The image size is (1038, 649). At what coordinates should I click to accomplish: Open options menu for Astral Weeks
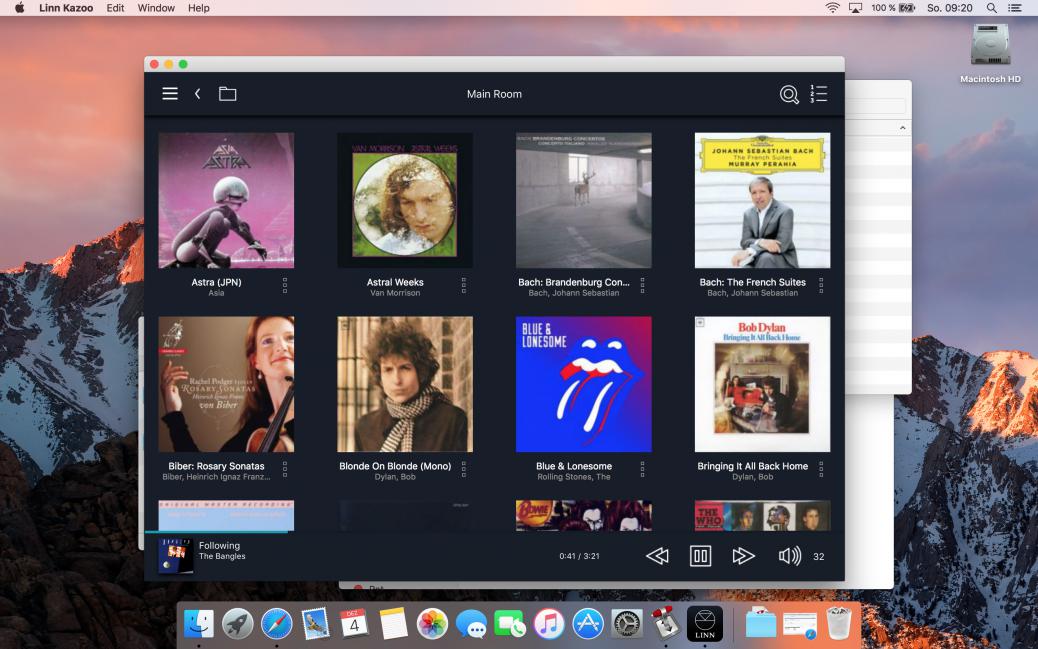coord(464,286)
